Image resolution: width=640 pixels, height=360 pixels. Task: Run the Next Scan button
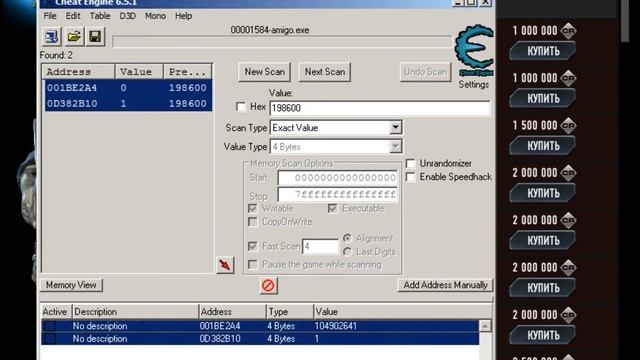coord(324,72)
